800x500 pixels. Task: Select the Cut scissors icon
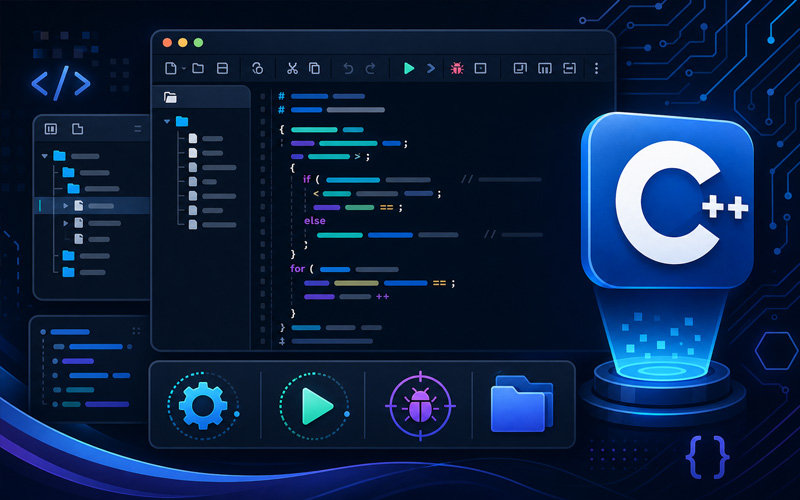(292, 68)
